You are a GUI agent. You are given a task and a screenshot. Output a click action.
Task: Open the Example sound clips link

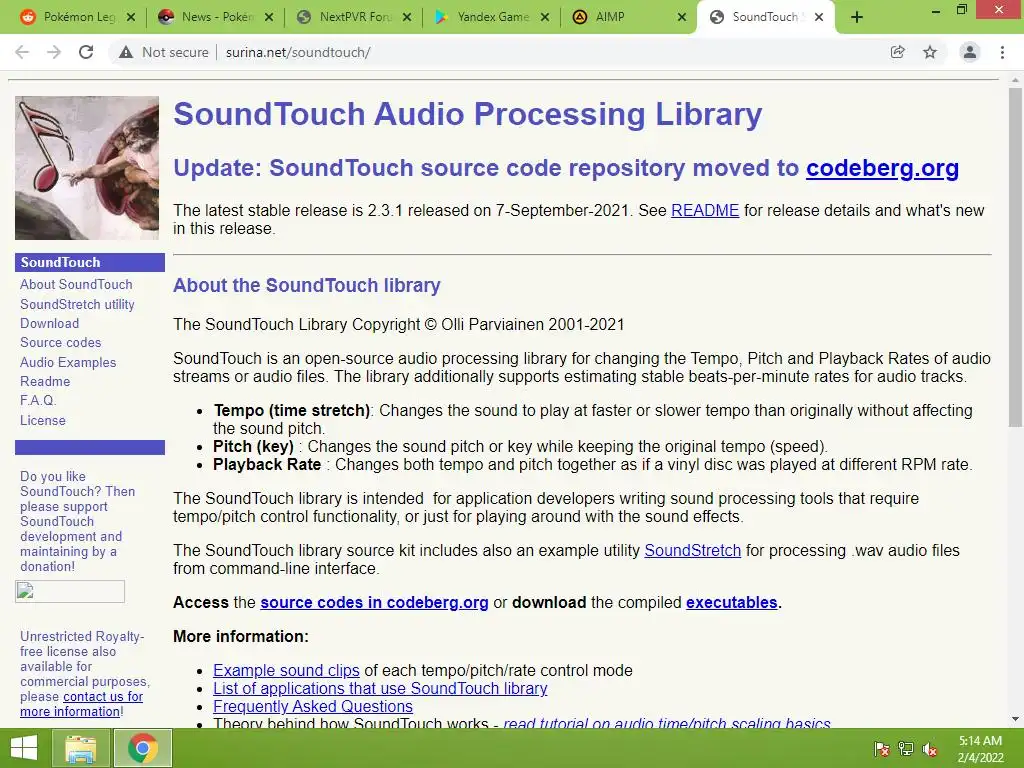[x=286, y=671]
